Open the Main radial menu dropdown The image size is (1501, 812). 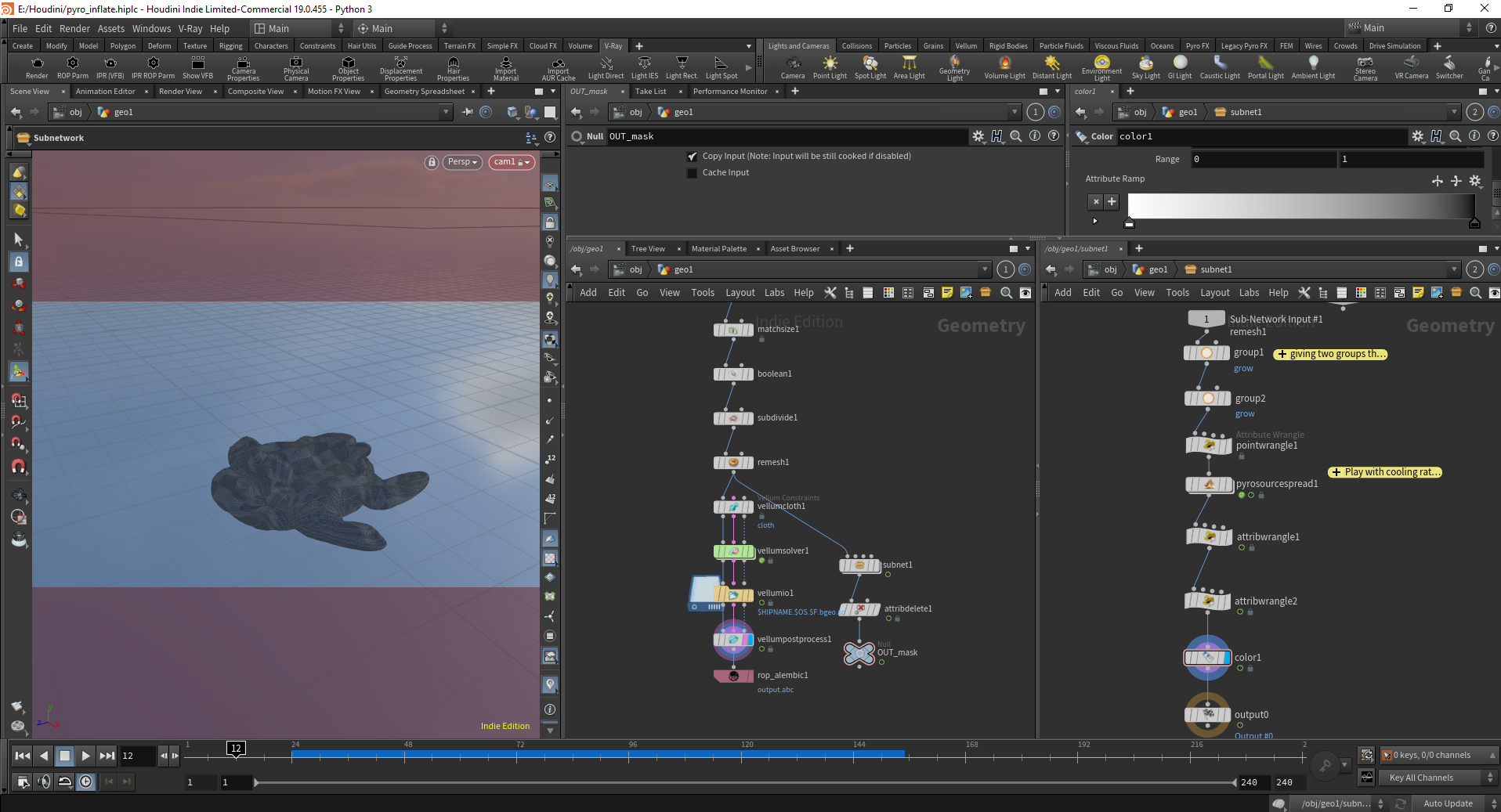(402, 28)
